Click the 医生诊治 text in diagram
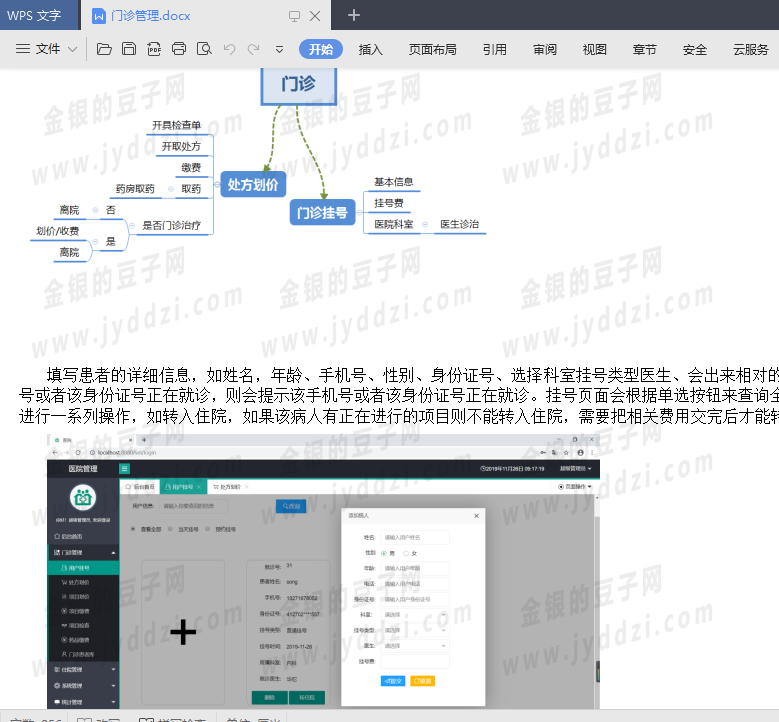This screenshot has height=722, width=779. 460,224
